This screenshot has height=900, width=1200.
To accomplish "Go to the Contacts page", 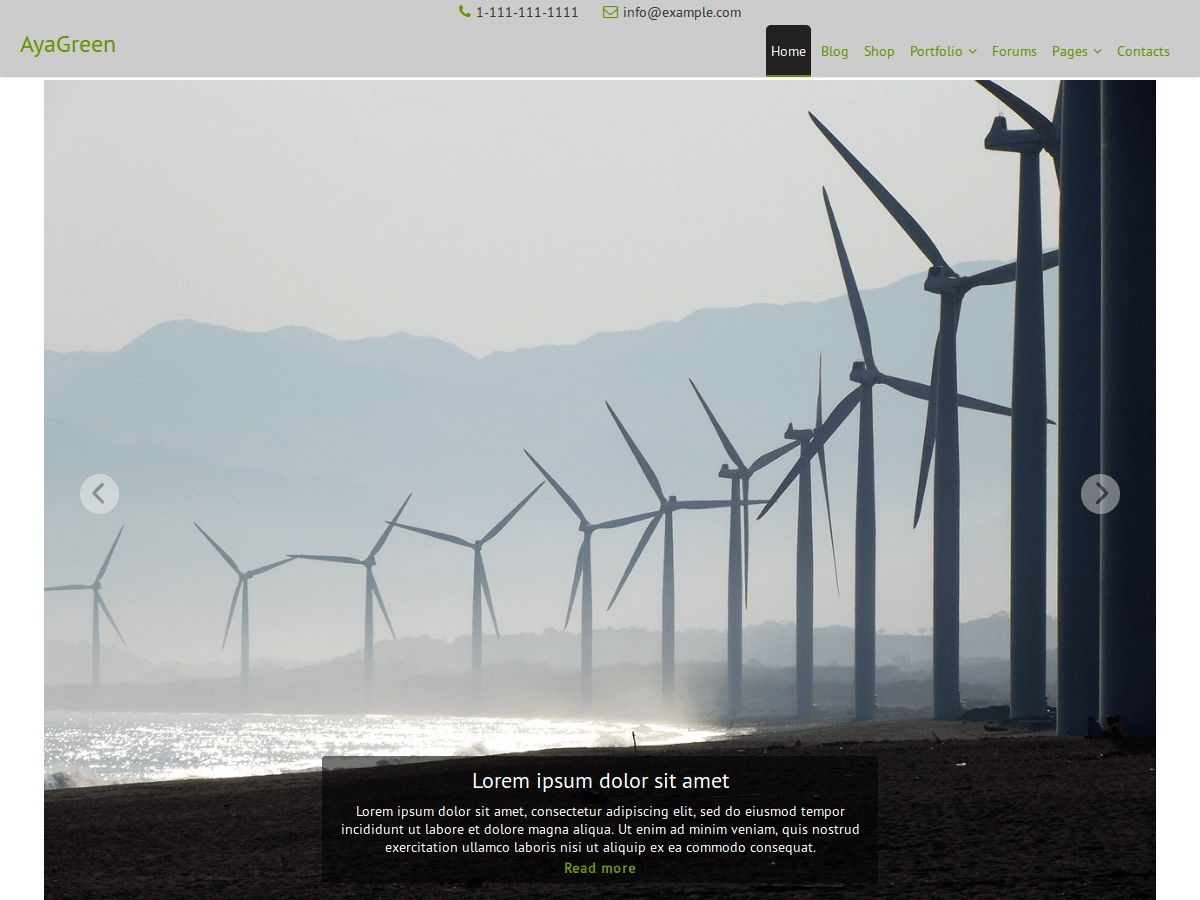I will click(x=1143, y=51).
